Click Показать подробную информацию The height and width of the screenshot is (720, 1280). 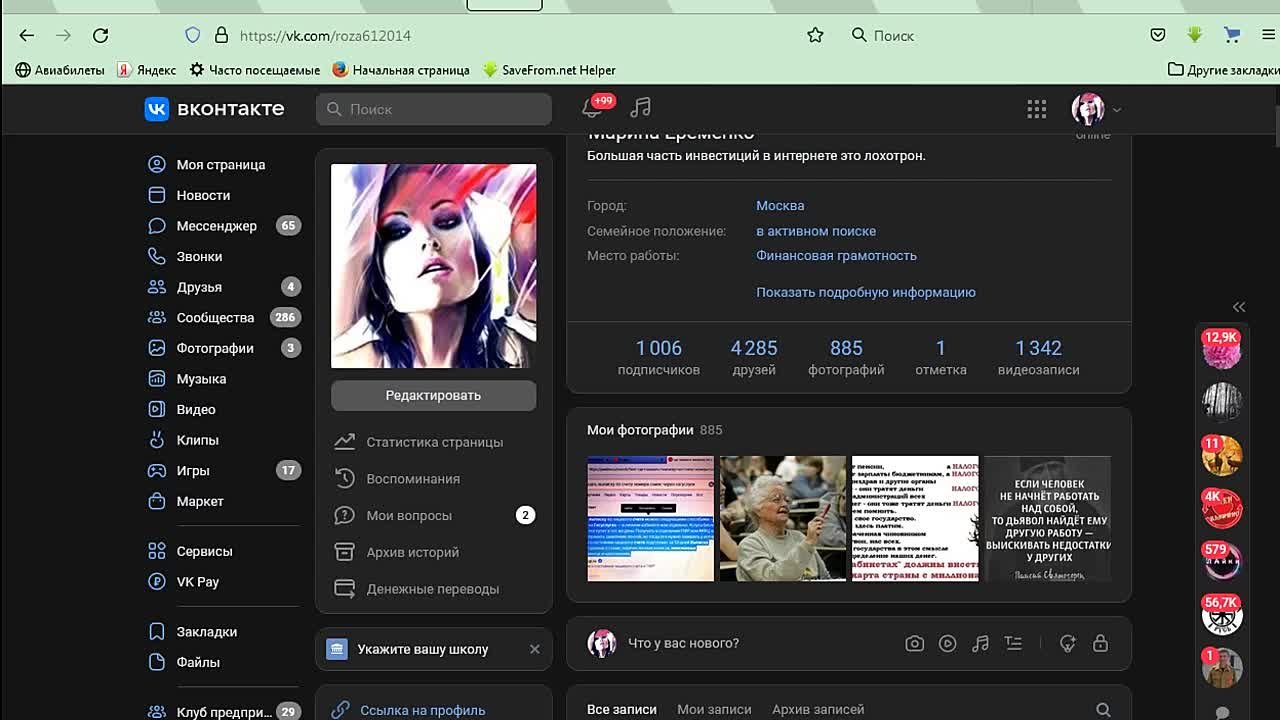point(866,292)
